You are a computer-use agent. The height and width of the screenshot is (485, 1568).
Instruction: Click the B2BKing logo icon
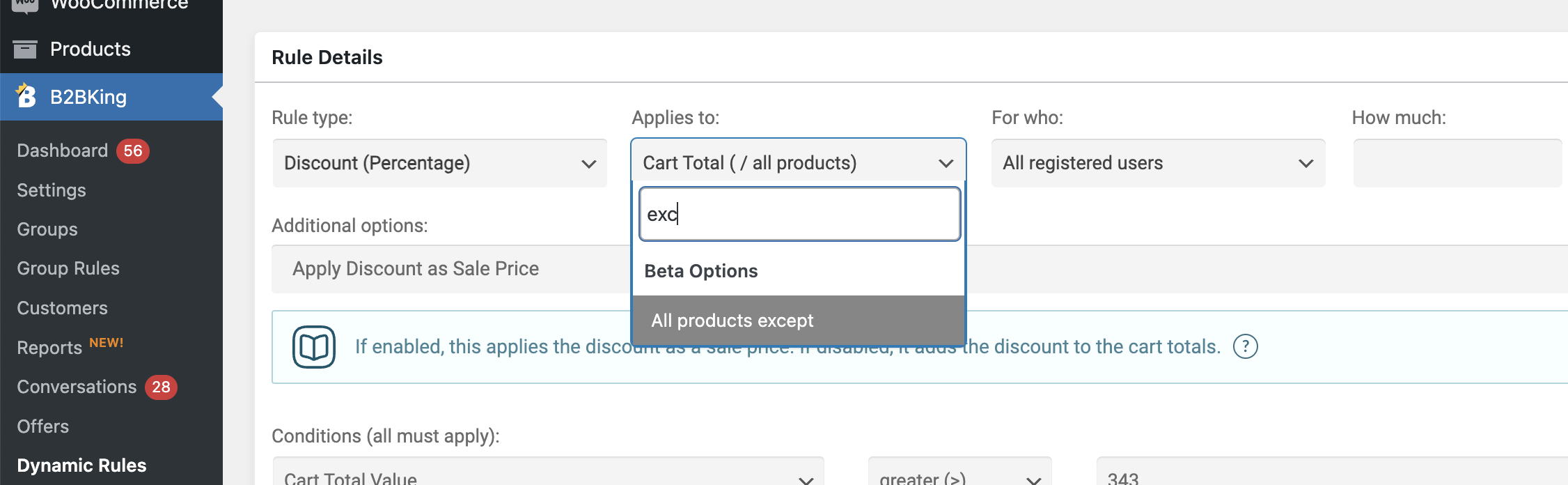26,95
